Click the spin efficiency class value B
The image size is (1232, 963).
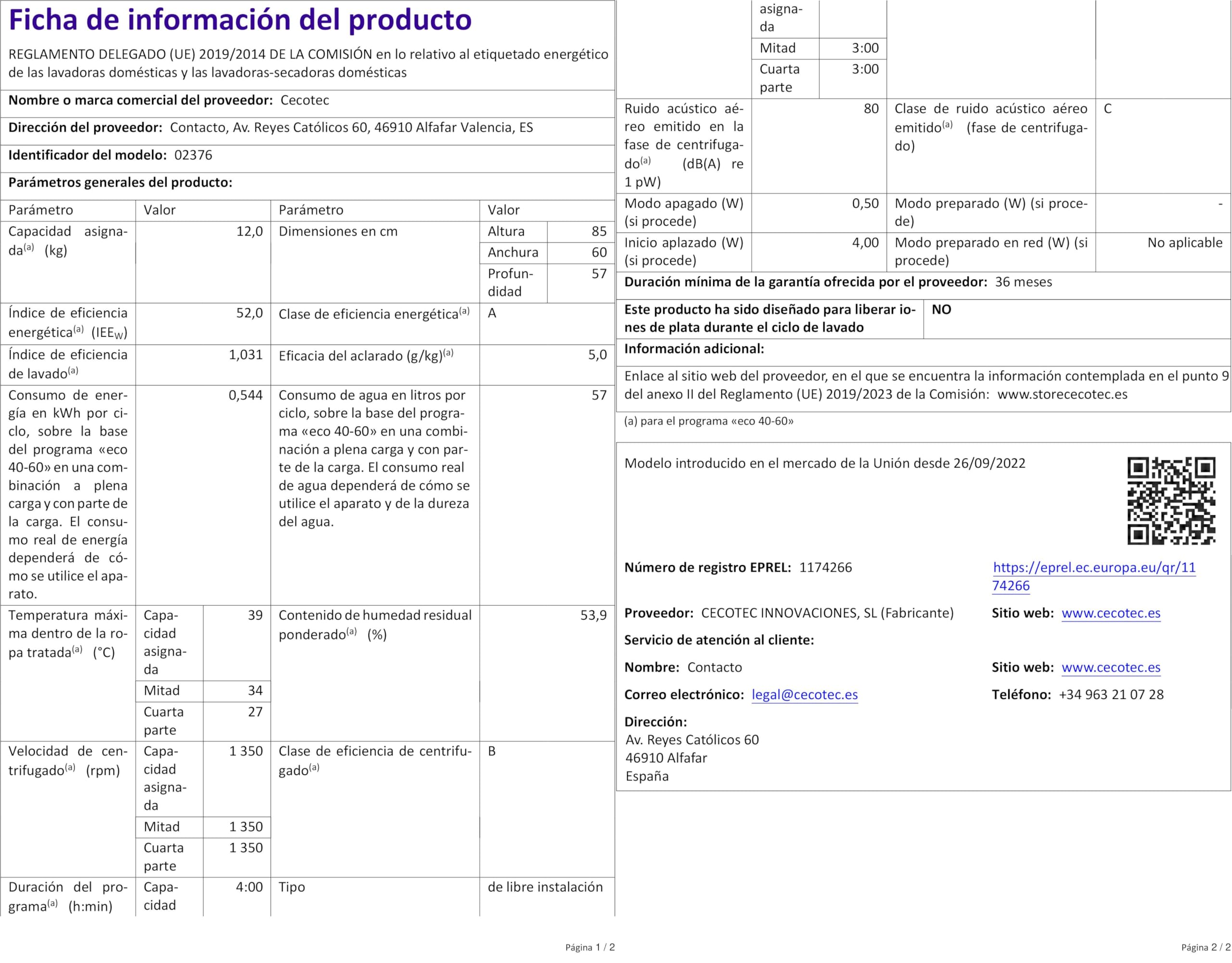click(492, 751)
